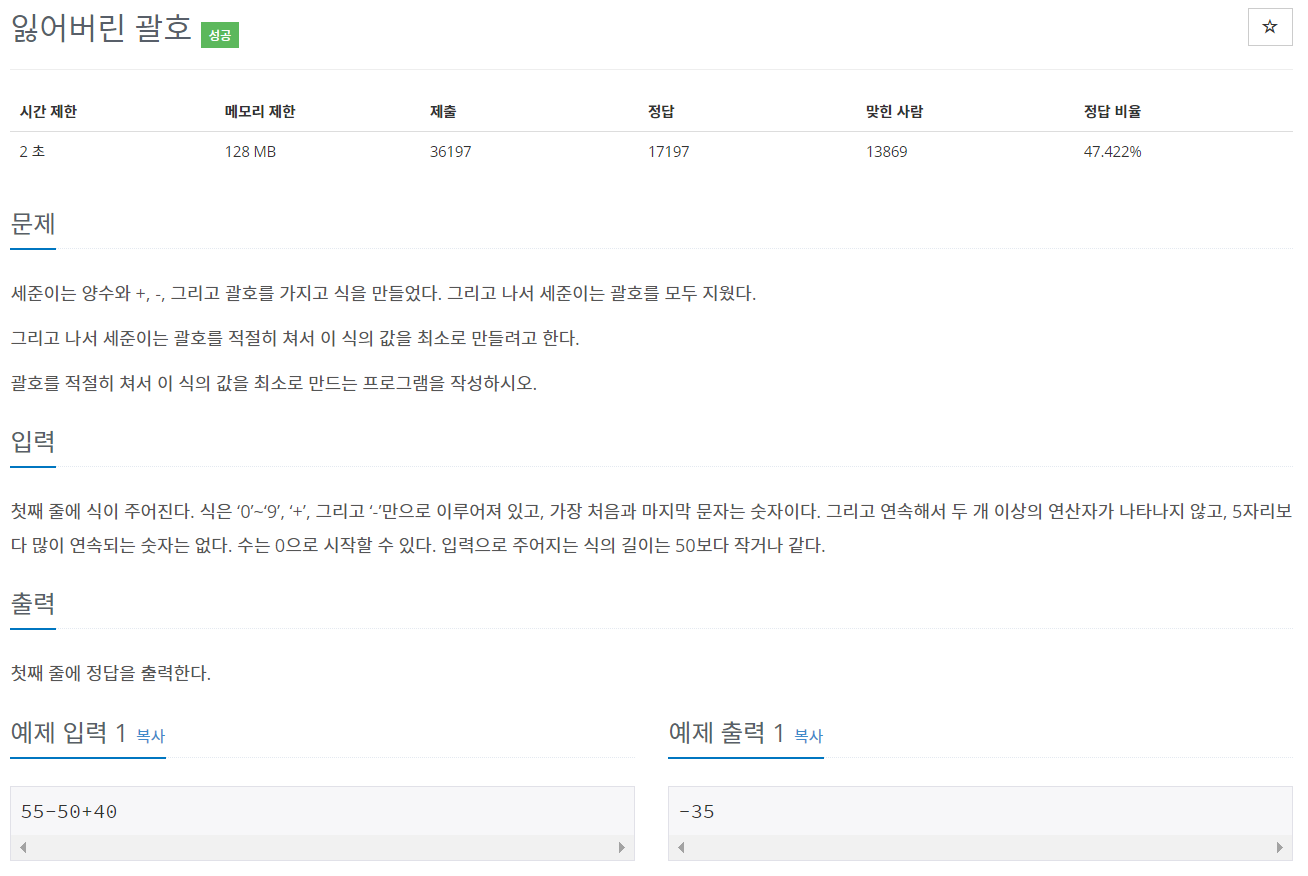This screenshot has height=876, width=1308.
Task: Click the problem title 잃어버린 괄호
Action: (100, 28)
